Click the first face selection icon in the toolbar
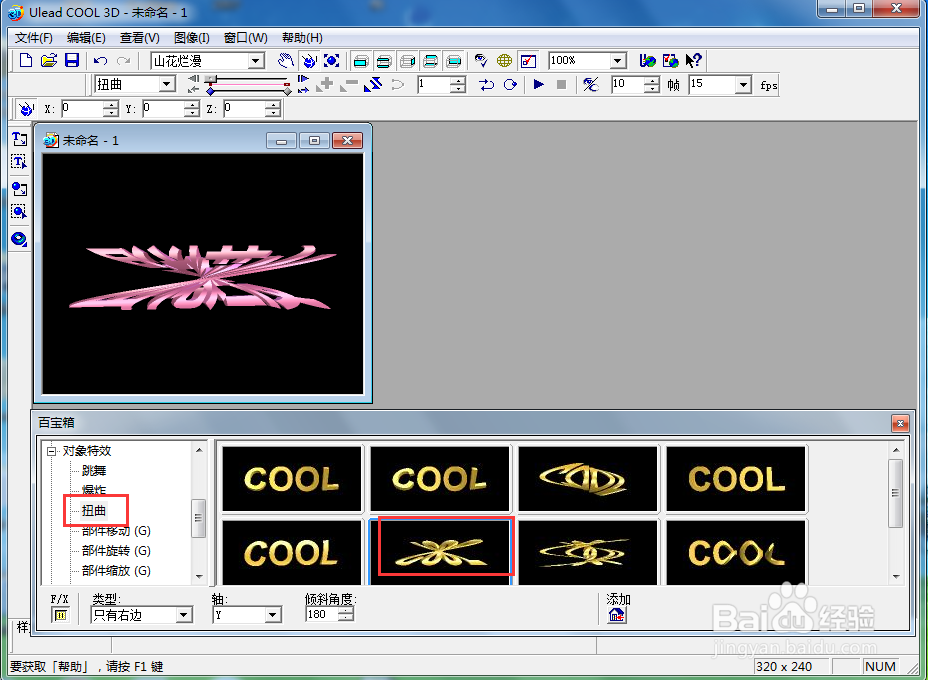The width and height of the screenshot is (928, 680). click(x=360, y=61)
